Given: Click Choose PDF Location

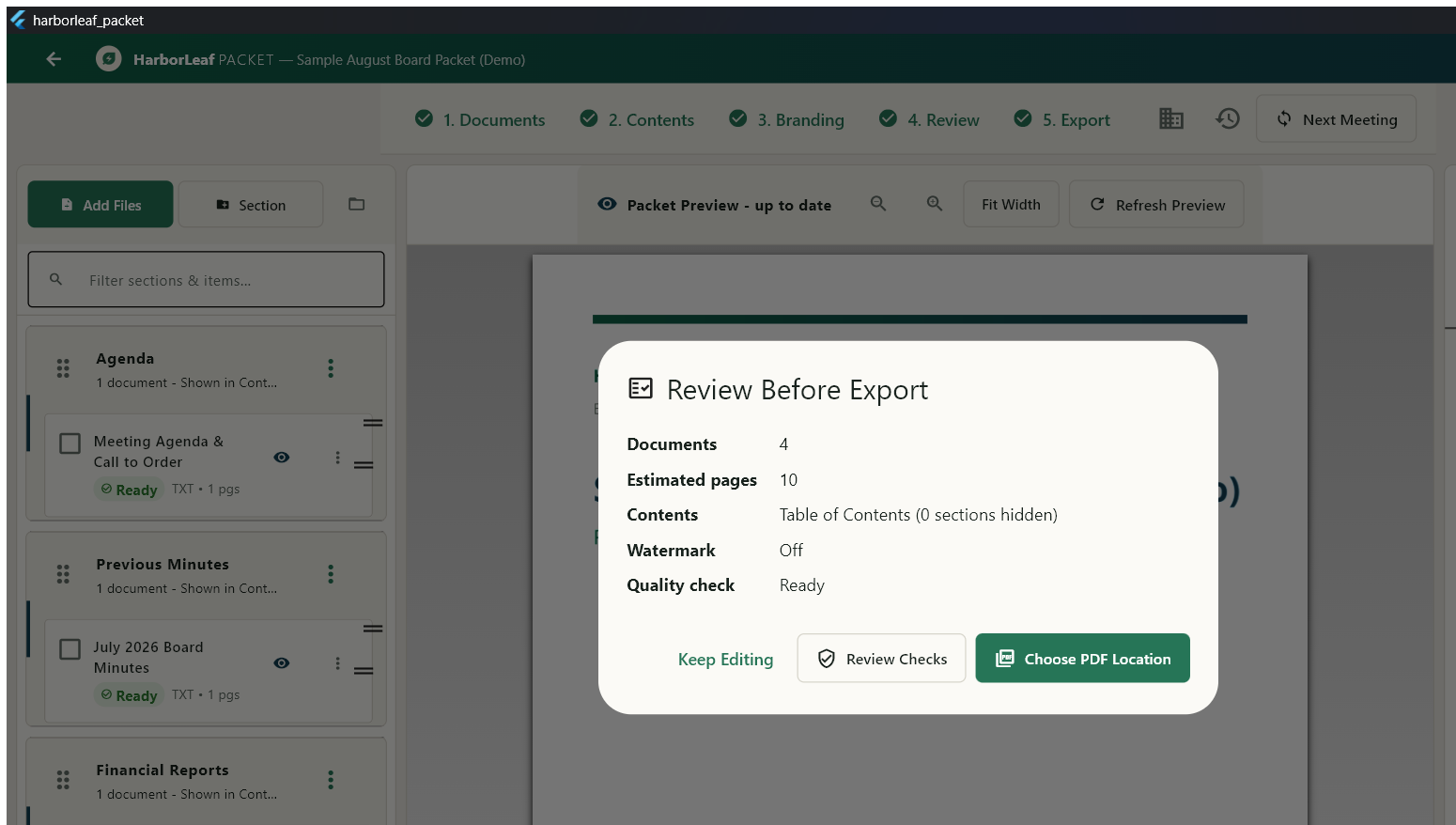Looking at the screenshot, I should (1083, 659).
